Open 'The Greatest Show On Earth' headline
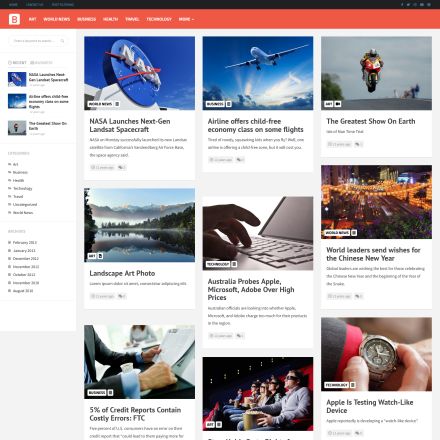The image size is (440, 440). 371,121
